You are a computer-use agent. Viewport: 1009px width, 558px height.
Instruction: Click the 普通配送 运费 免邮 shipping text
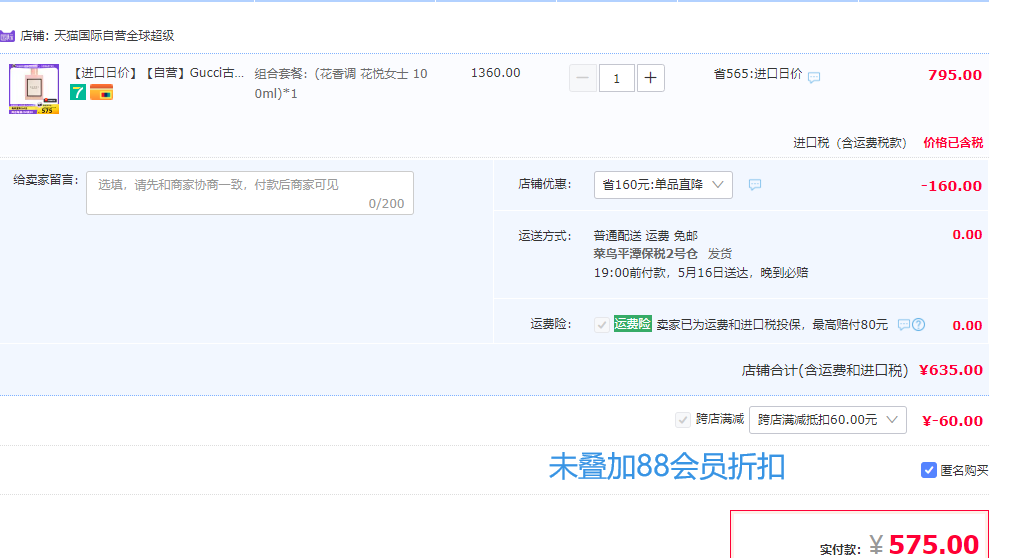pyautogui.click(x=645, y=236)
